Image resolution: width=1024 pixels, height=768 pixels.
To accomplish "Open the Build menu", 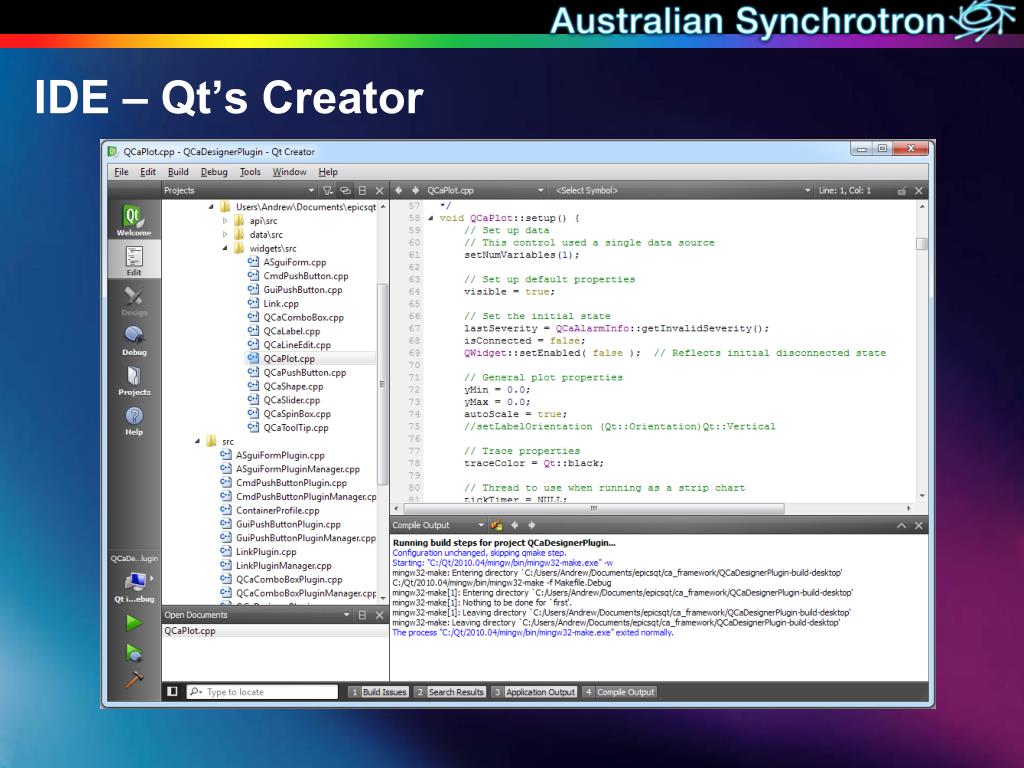I will tap(178, 172).
